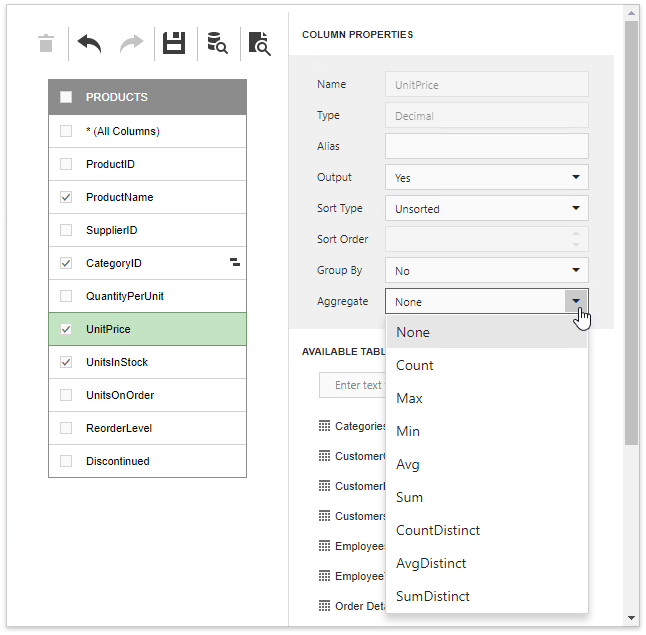Click the Categories table icon
The height and width of the screenshot is (635, 646).
[324, 426]
